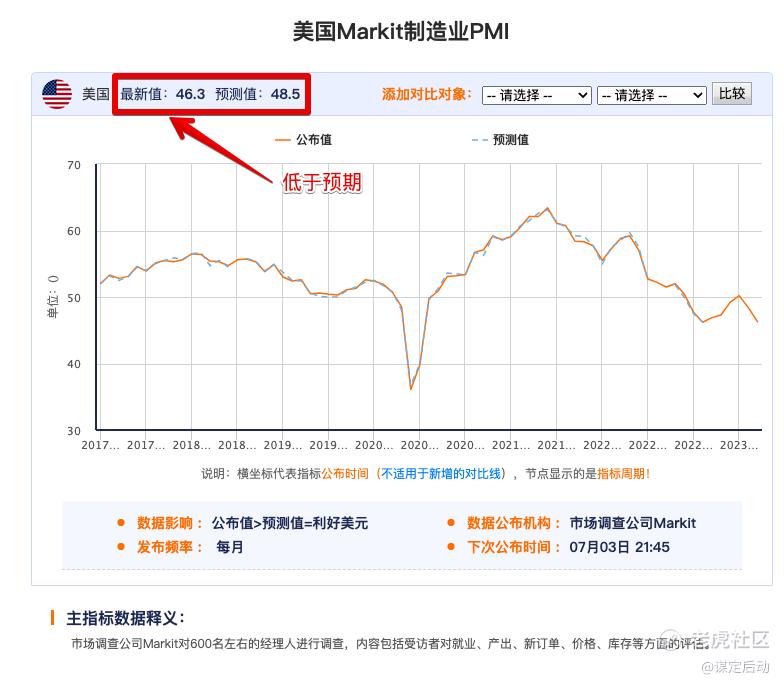Click the 07月03日 21:45 release time
This screenshot has width=784, height=685.
pos(619,547)
